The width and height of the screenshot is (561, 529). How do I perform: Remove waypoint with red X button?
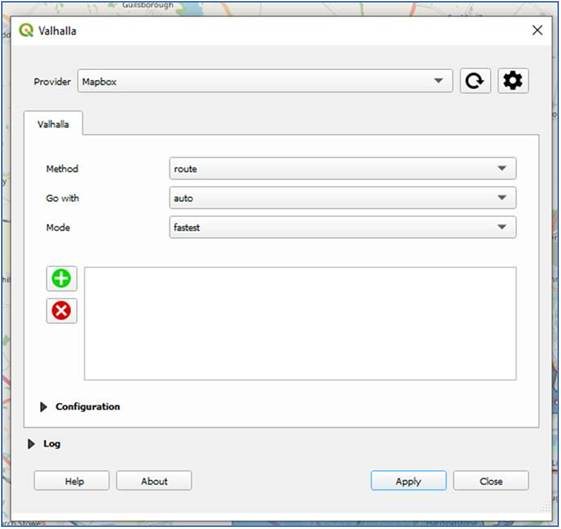coord(62,310)
